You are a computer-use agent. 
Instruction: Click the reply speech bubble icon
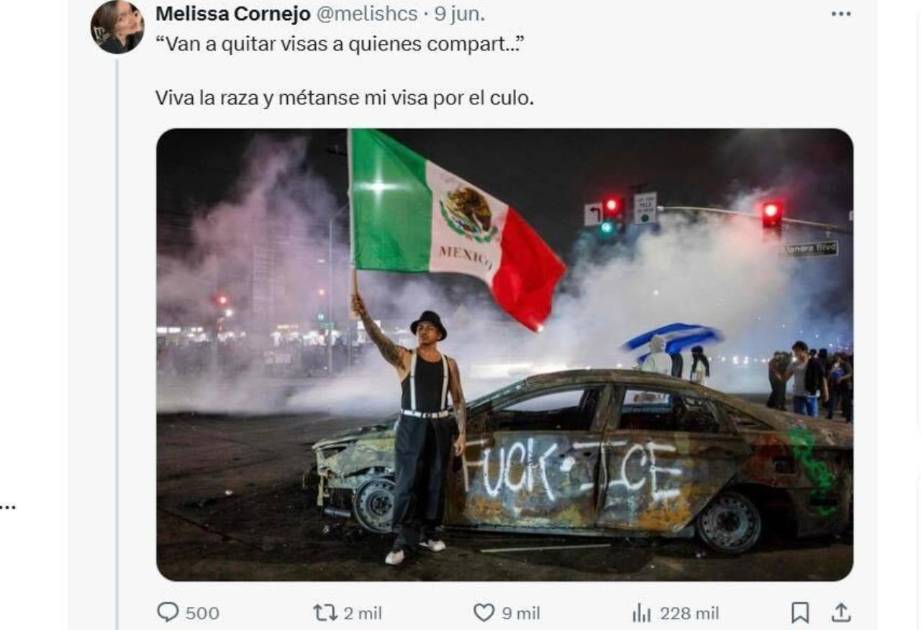pos(167,612)
